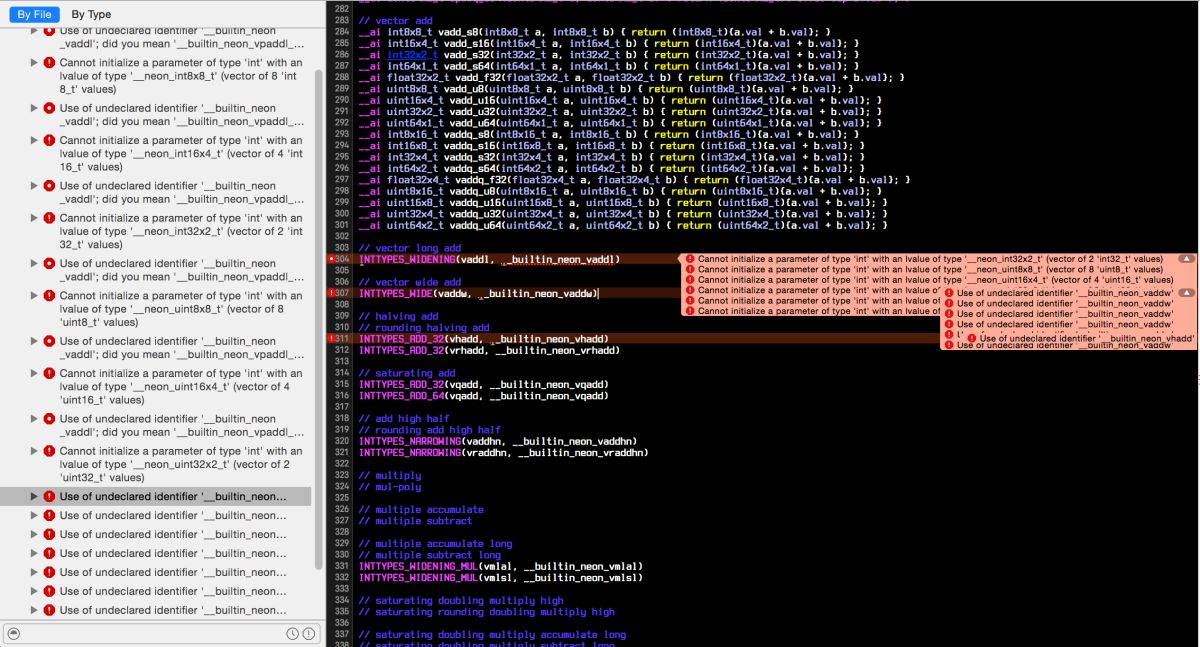Click the INTTYPES_NARROWING(vaddhn code line
Viewport: 1200px width, 647px height.
[498, 441]
